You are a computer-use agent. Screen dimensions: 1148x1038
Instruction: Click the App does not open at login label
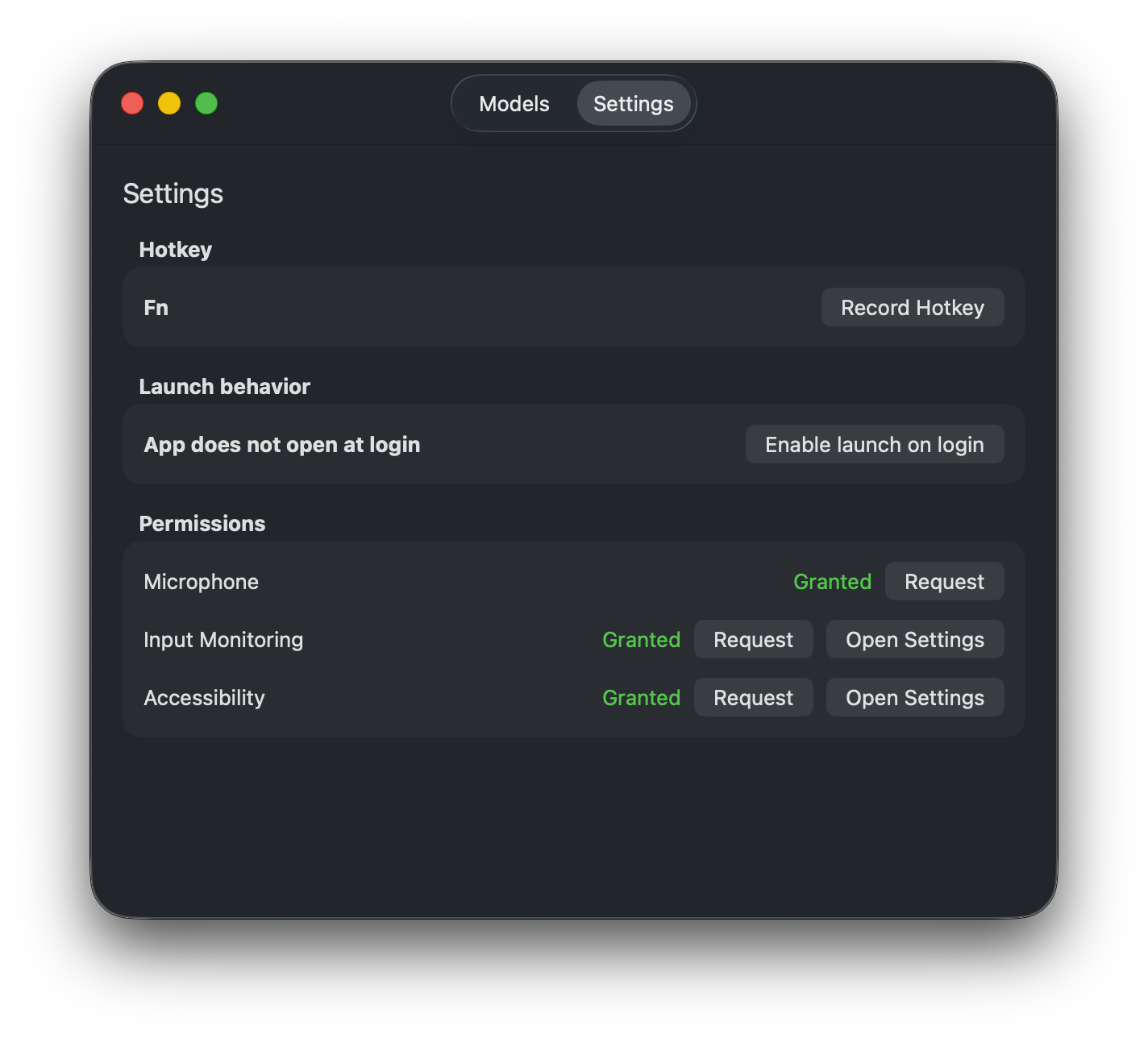coord(281,444)
